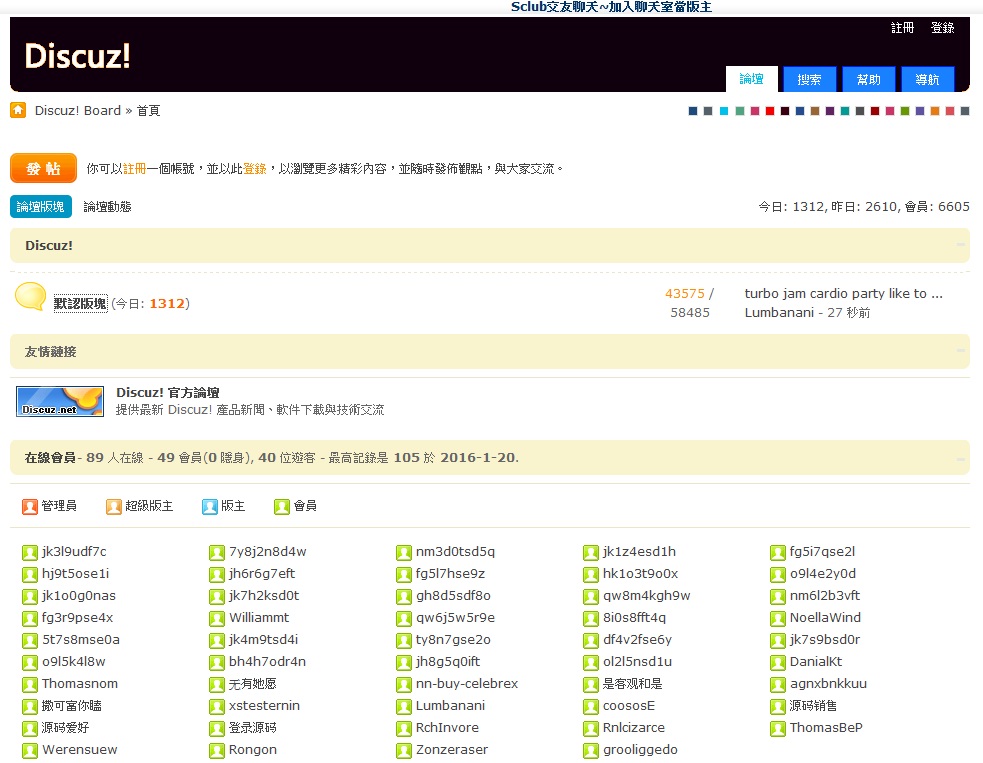Click the member icon beside jk3l9udf7c
983x763 pixels.
click(29, 552)
